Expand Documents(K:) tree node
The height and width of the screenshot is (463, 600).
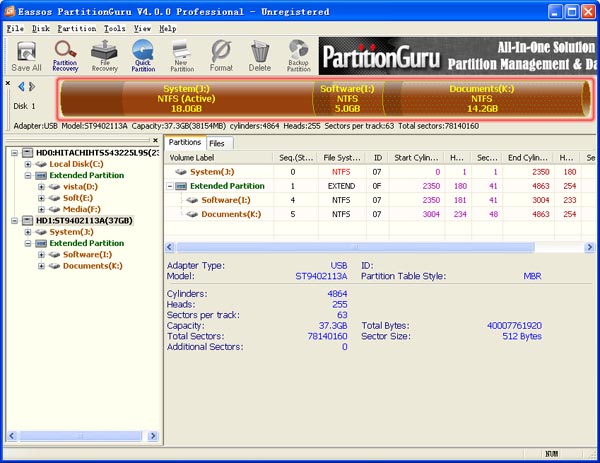[41, 266]
